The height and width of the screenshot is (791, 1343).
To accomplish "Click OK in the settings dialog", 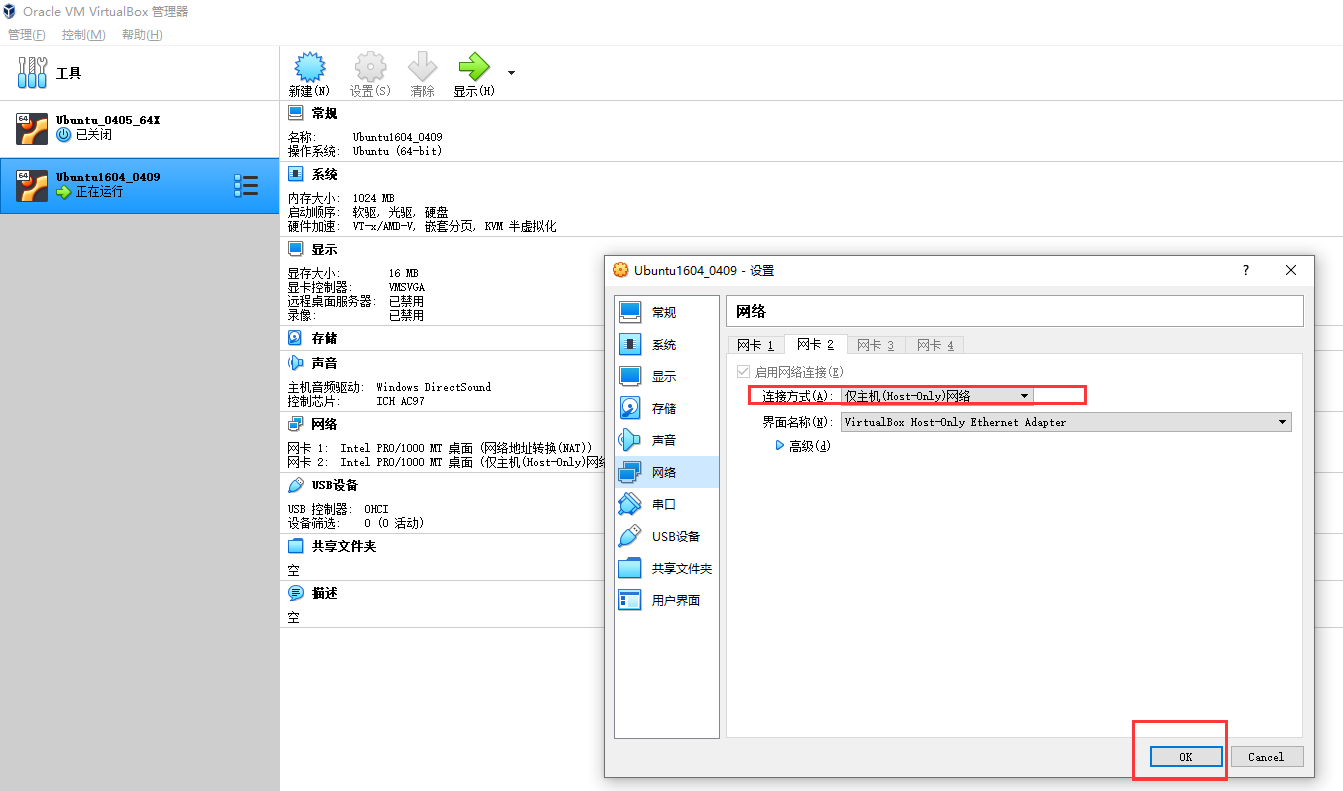I will tap(1185, 757).
